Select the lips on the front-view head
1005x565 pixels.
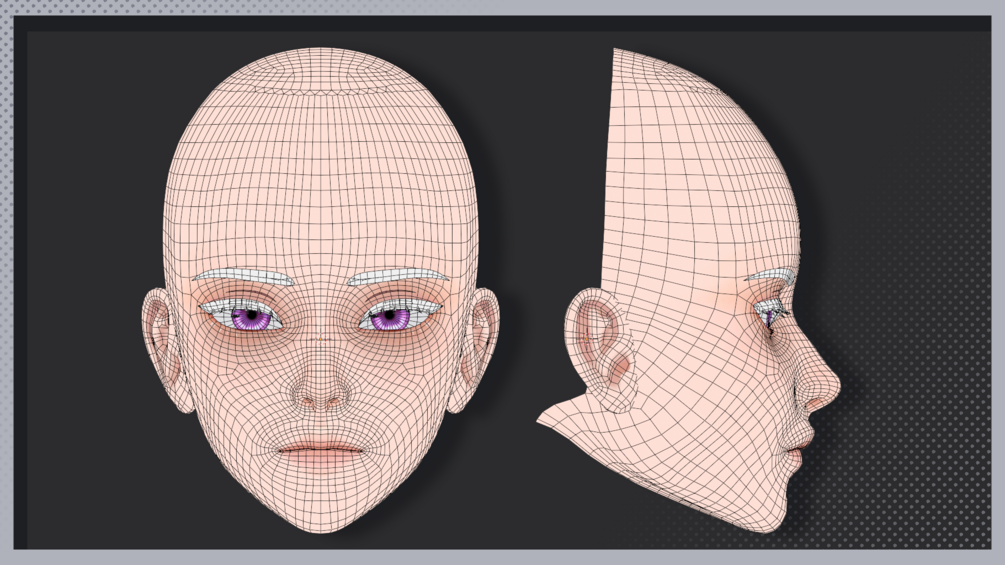pyautogui.click(x=320, y=451)
